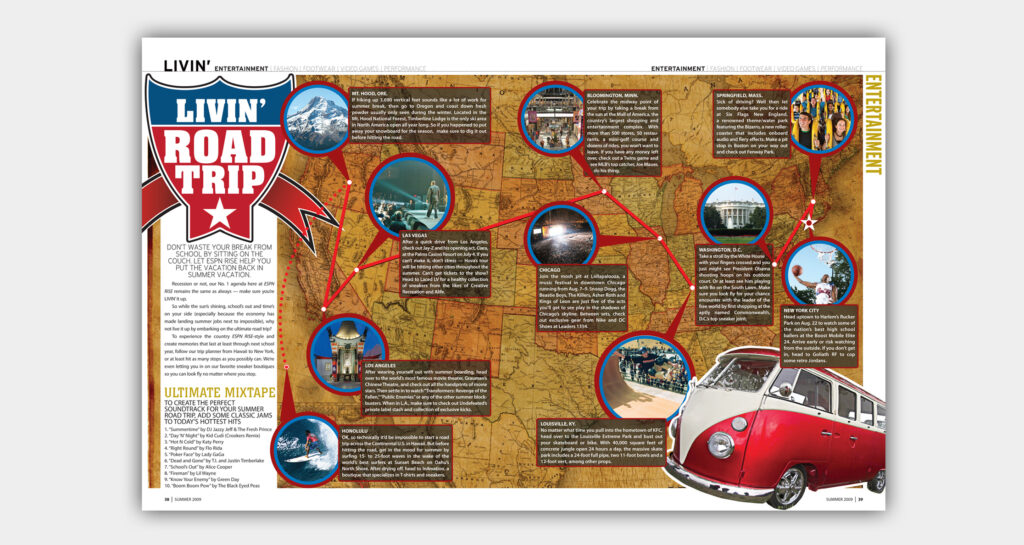The height and width of the screenshot is (545, 1024).
Task: Select the Springfield roller coaster riders photo
Action: pos(821,118)
